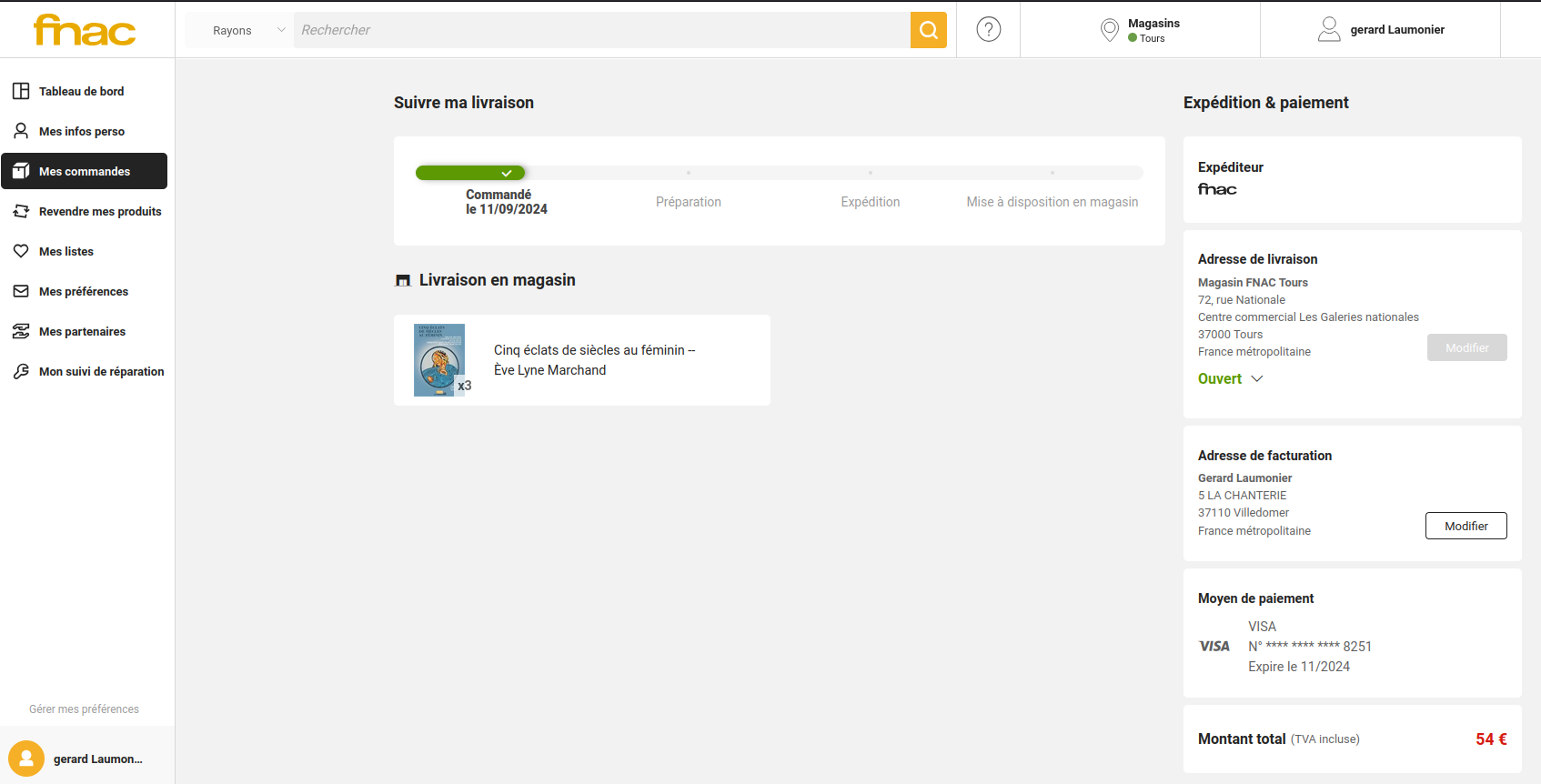Click Gérer mes préférences link

84,709
